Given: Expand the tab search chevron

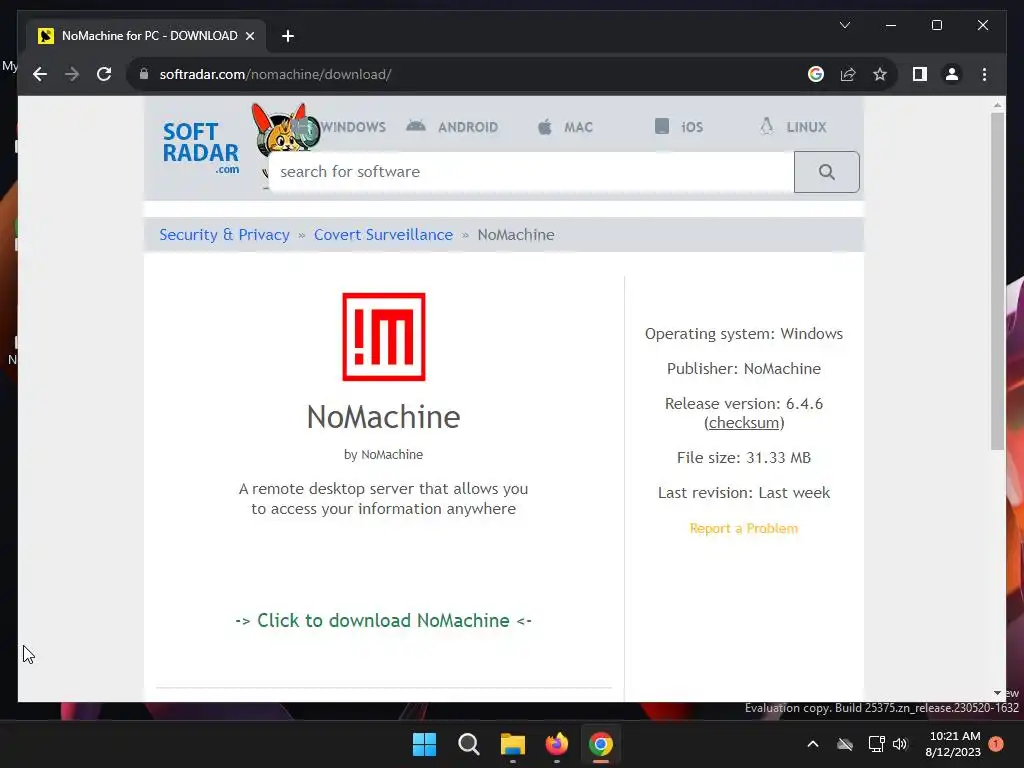Looking at the screenshot, I should [x=844, y=25].
